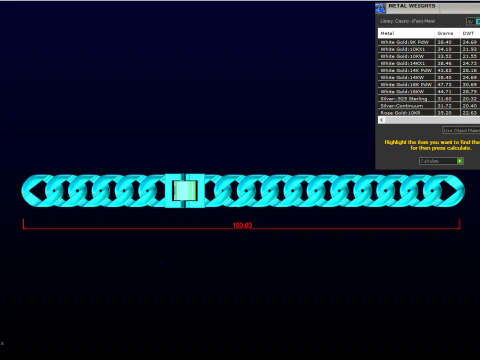
Task: Select the White Gold:10KW row
Action: click(429, 56)
